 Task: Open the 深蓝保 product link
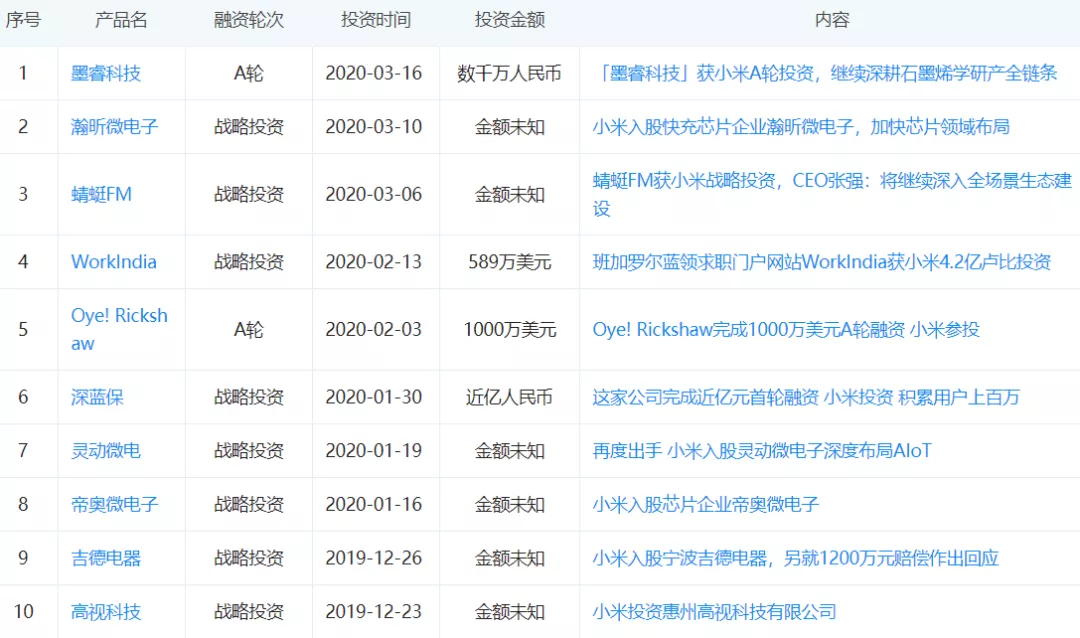pos(97,397)
